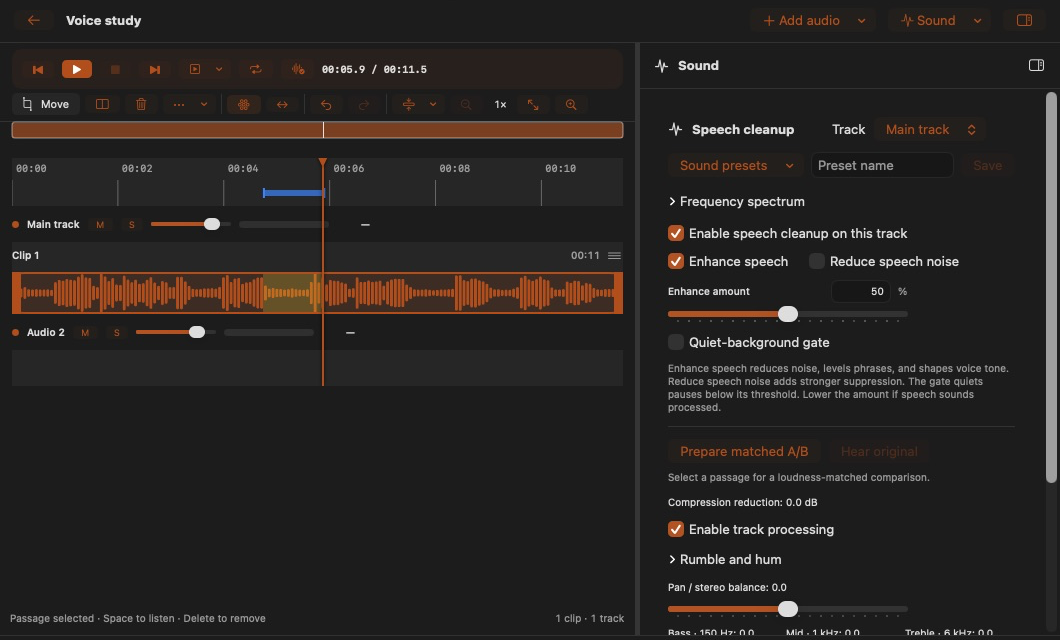Click the Sound panel vertical scrollbar
This screenshot has height=640, width=1060.
click(x=1051, y=287)
